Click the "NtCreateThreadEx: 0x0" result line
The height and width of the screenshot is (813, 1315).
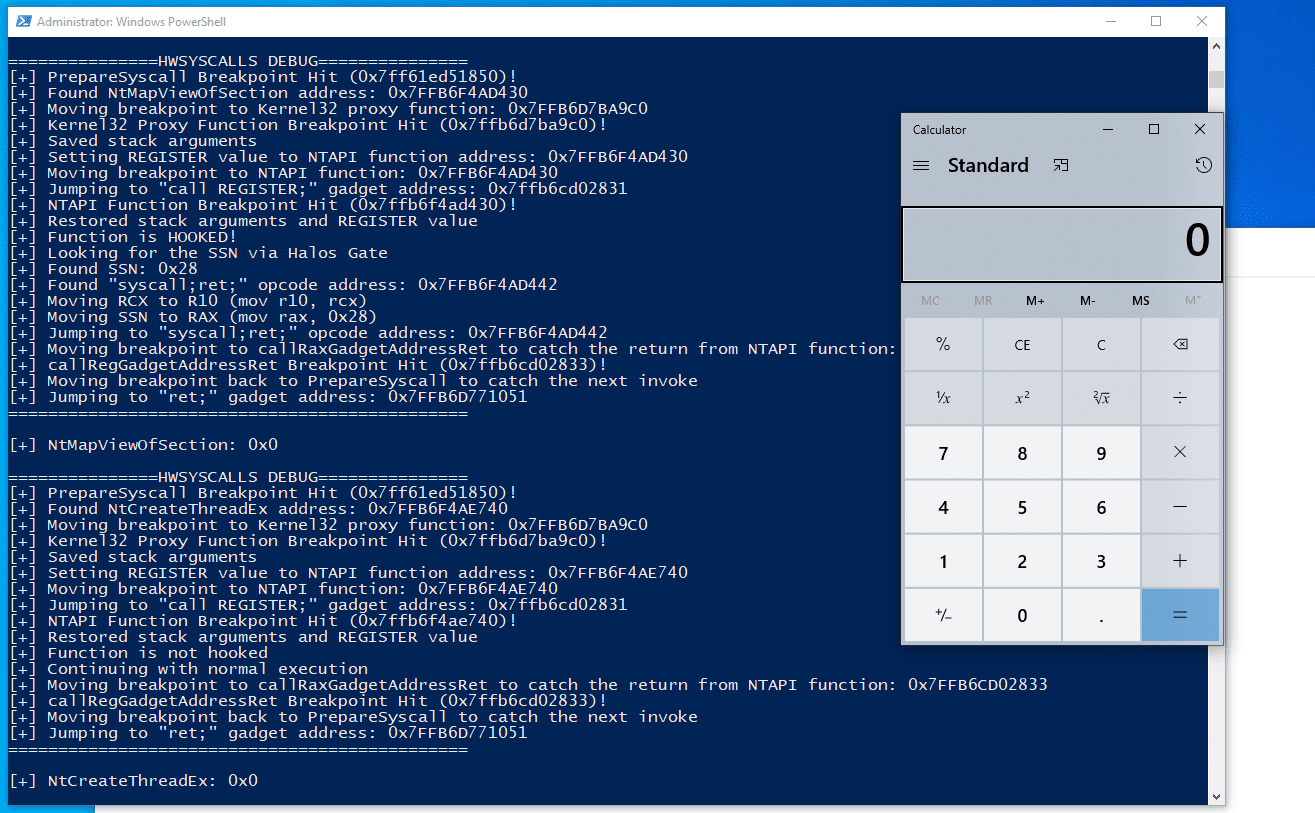133,781
